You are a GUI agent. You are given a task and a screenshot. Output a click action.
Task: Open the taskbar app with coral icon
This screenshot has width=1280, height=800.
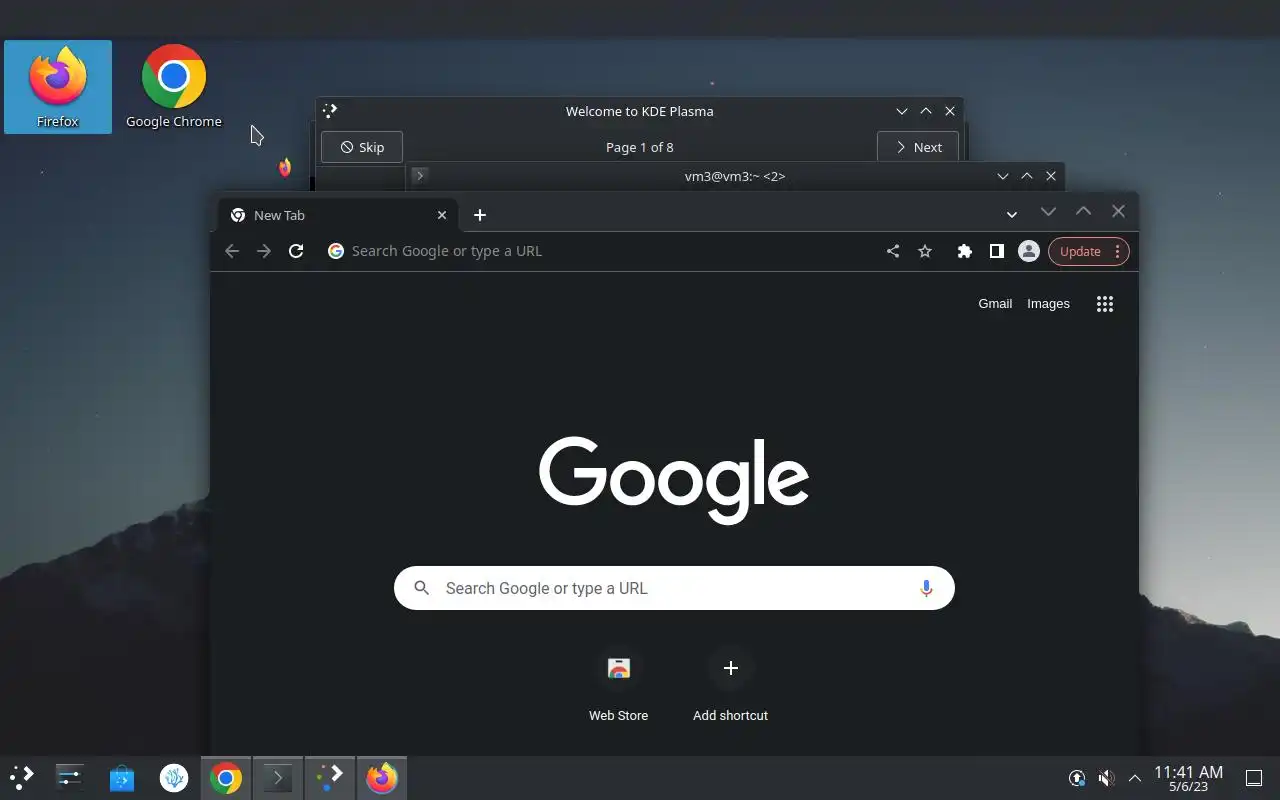tap(174, 777)
